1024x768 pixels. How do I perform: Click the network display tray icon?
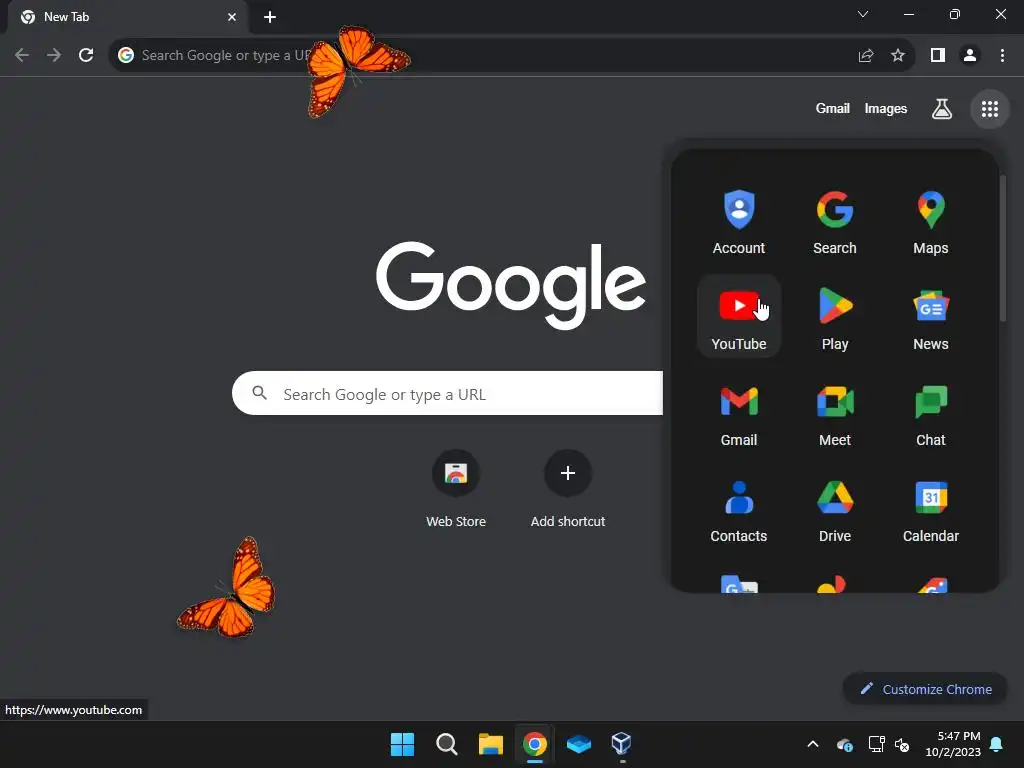pos(876,744)
